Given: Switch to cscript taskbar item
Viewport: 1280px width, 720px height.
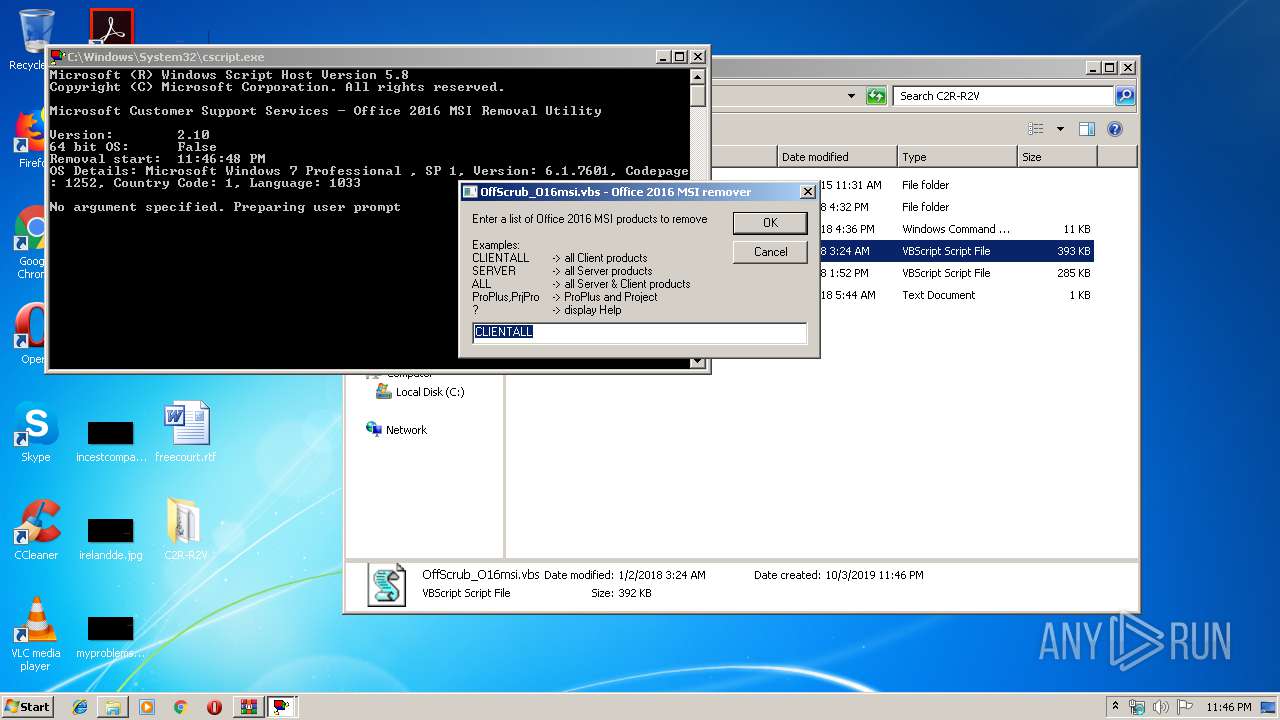Looking at the screenshot, I should (282, 707).
